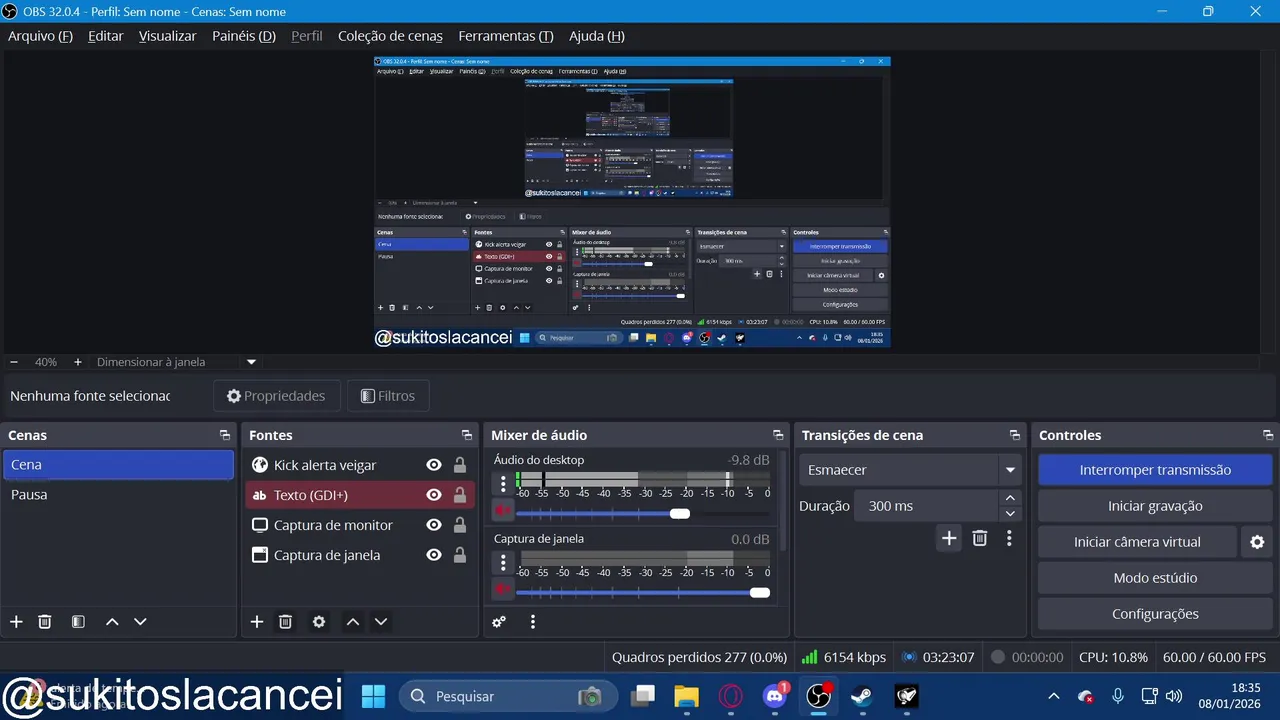Pop out the Controles dock
This screenshot has height=720, width=1280.
(1268, 436)
